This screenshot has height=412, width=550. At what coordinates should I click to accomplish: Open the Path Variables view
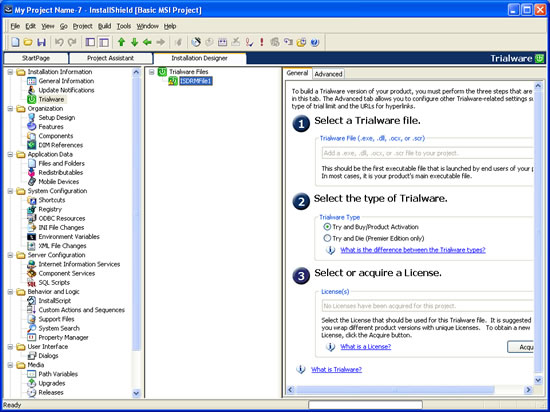(58, 374)
